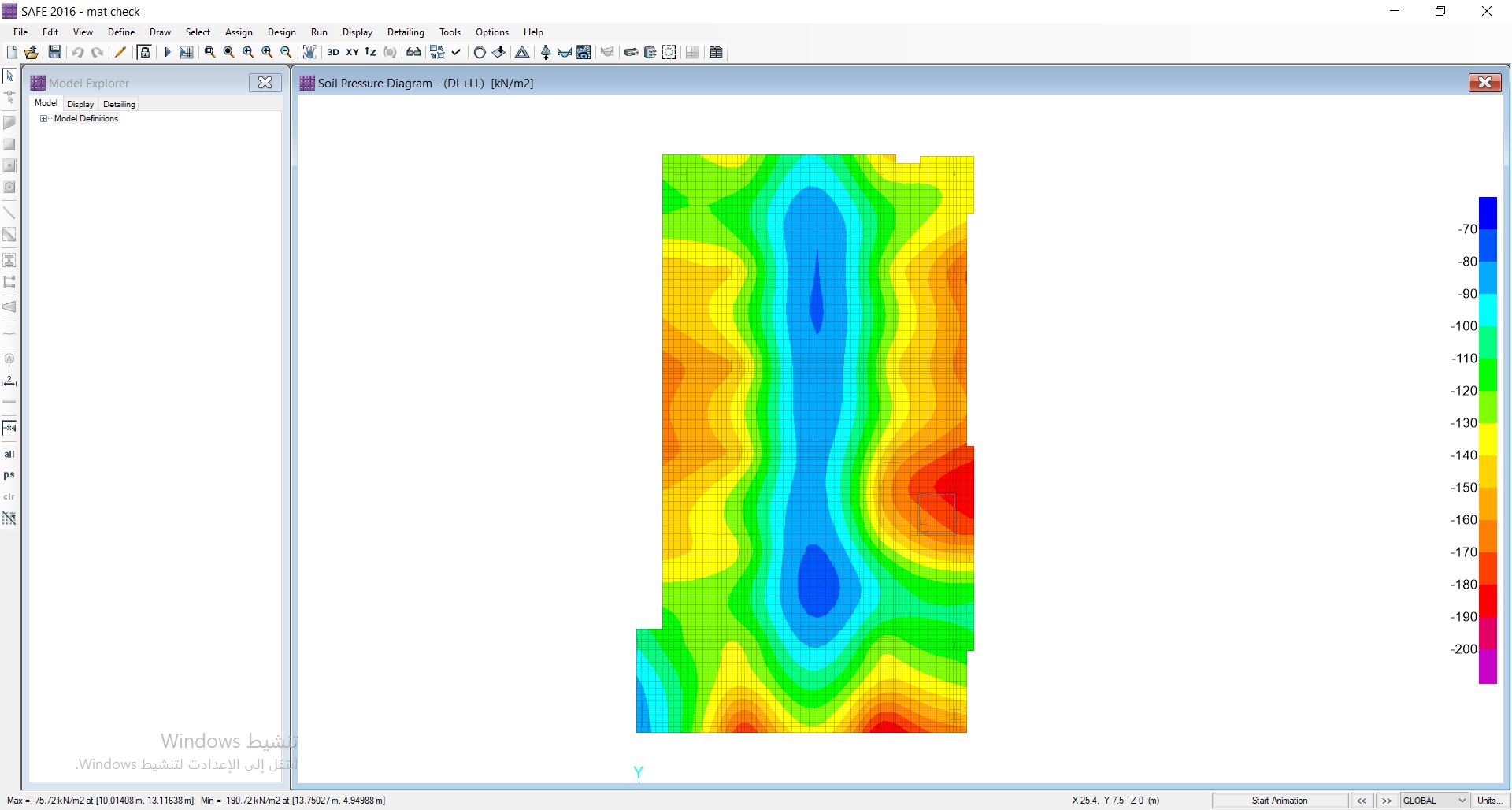
Task: Close the Model Explorer panel
Action: pos(265,83)
